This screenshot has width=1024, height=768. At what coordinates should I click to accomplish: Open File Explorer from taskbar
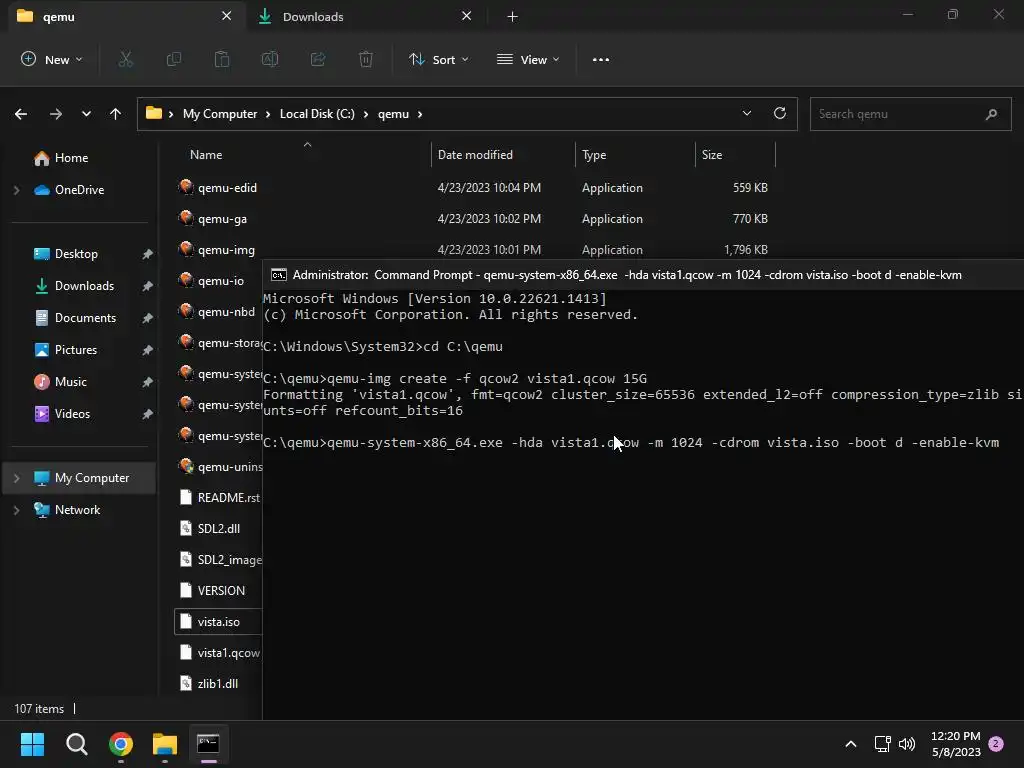click(165, 744)
